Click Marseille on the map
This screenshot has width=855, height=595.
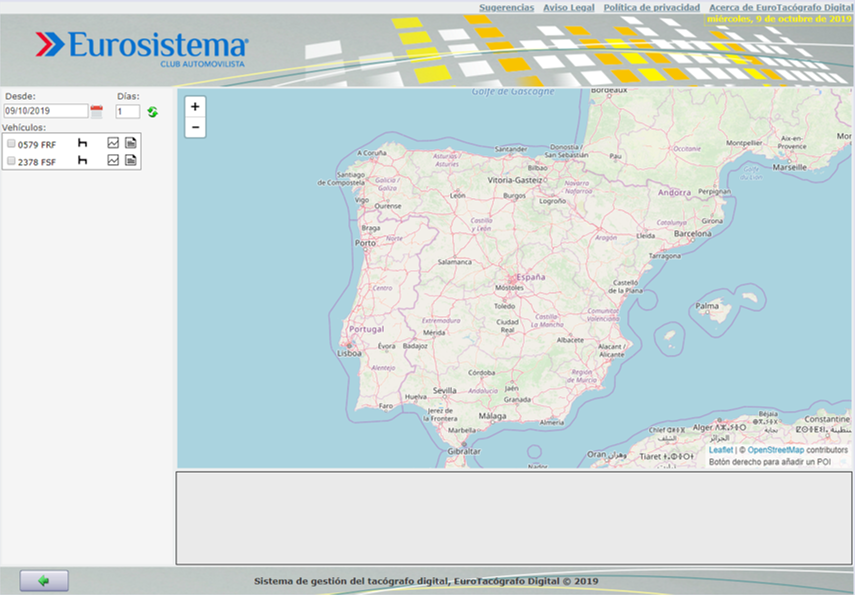[789, 167]
